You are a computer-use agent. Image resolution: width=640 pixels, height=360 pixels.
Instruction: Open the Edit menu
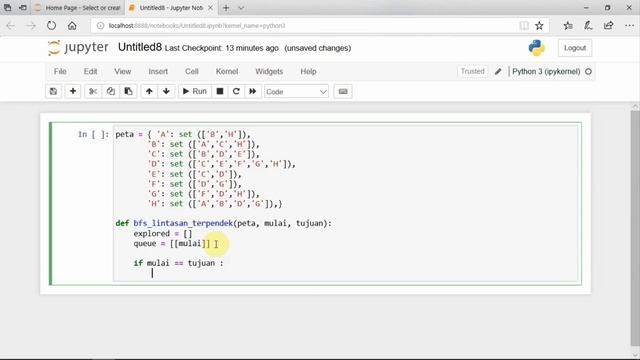pyautogui.click(x=90, y=71)
